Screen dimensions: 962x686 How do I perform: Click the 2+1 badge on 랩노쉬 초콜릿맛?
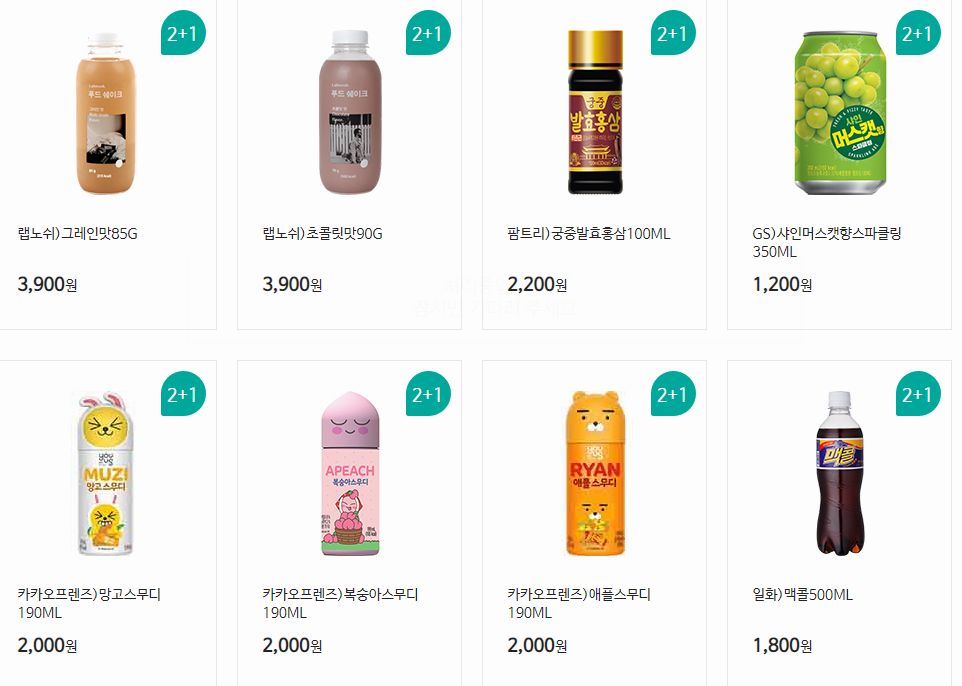click(428, 33)
